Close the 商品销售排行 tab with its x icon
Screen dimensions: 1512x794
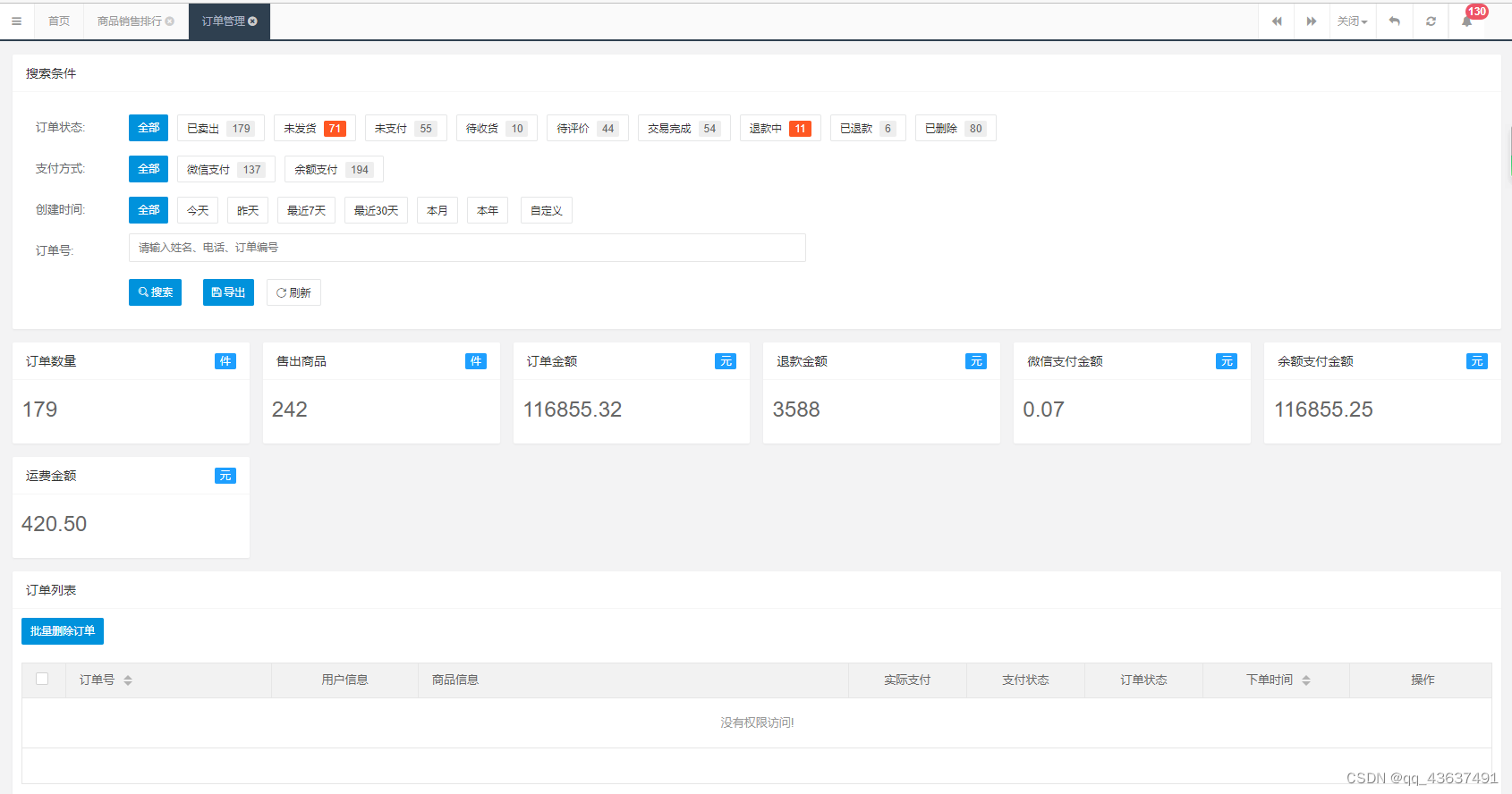pyautogui.click(x=170, y=21)
